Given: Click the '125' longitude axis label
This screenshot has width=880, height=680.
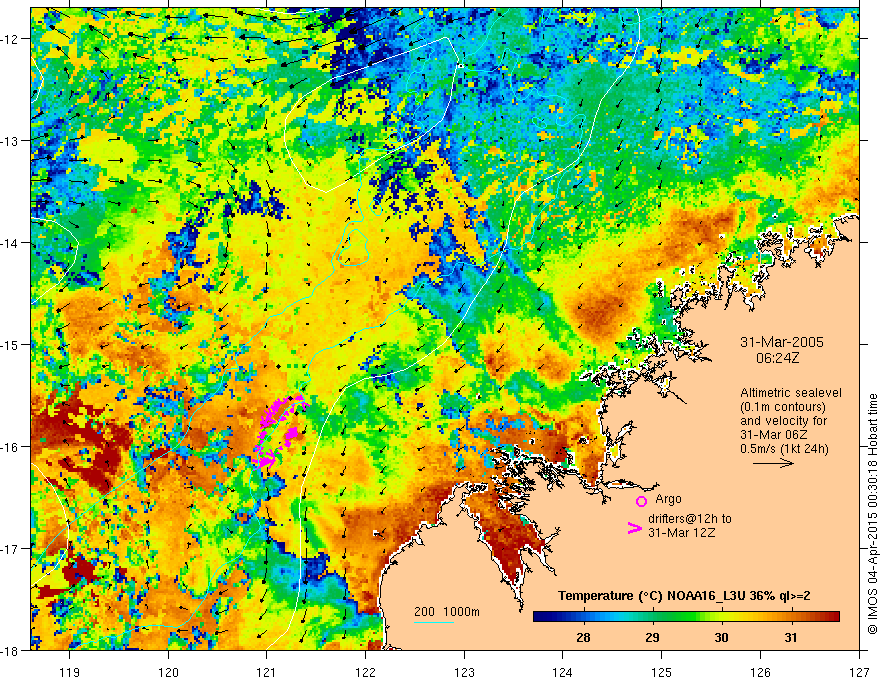Looking at the screenshot, I should point(662,672).
